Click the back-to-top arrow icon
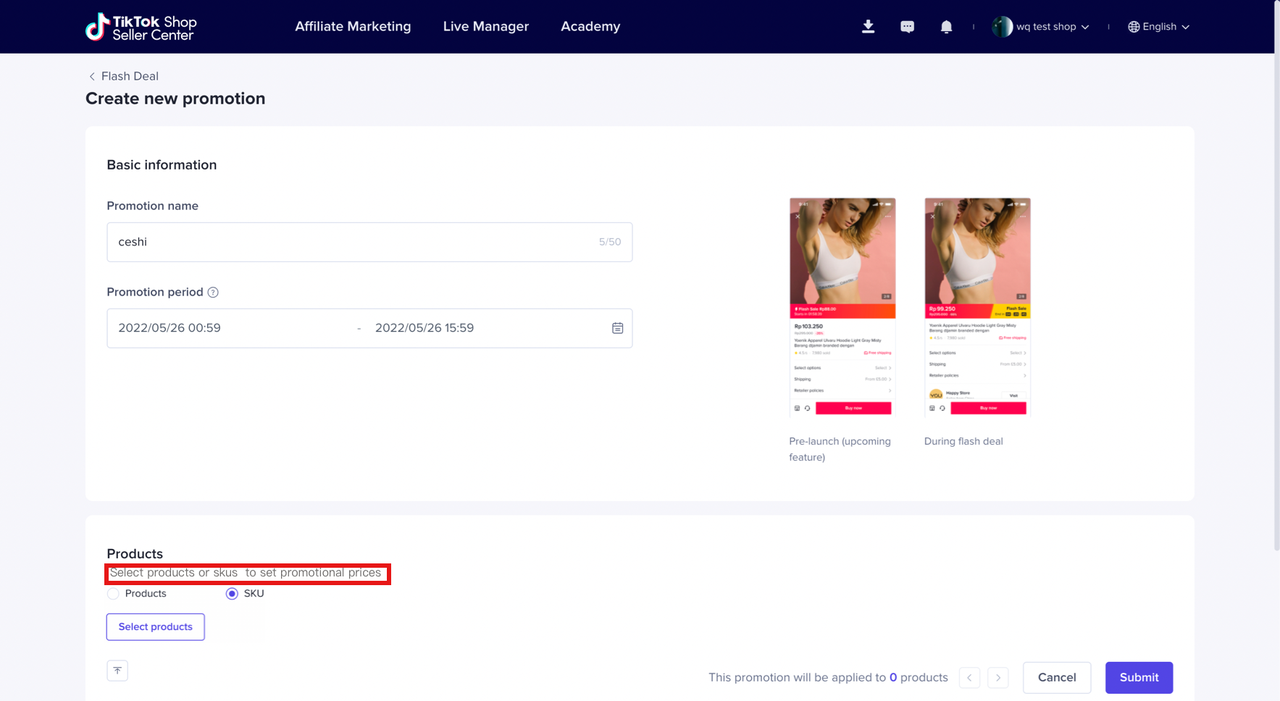 [117, 671]
